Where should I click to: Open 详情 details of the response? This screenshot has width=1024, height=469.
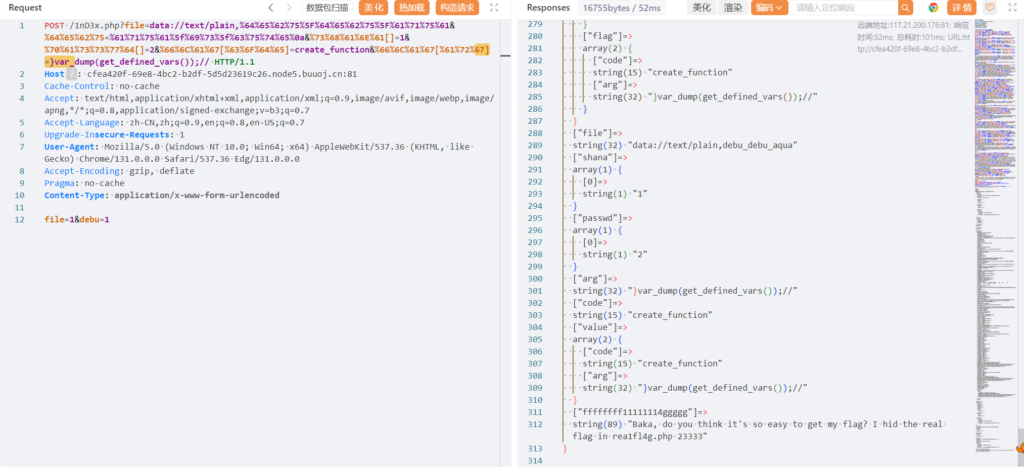[x=961, y=8]
